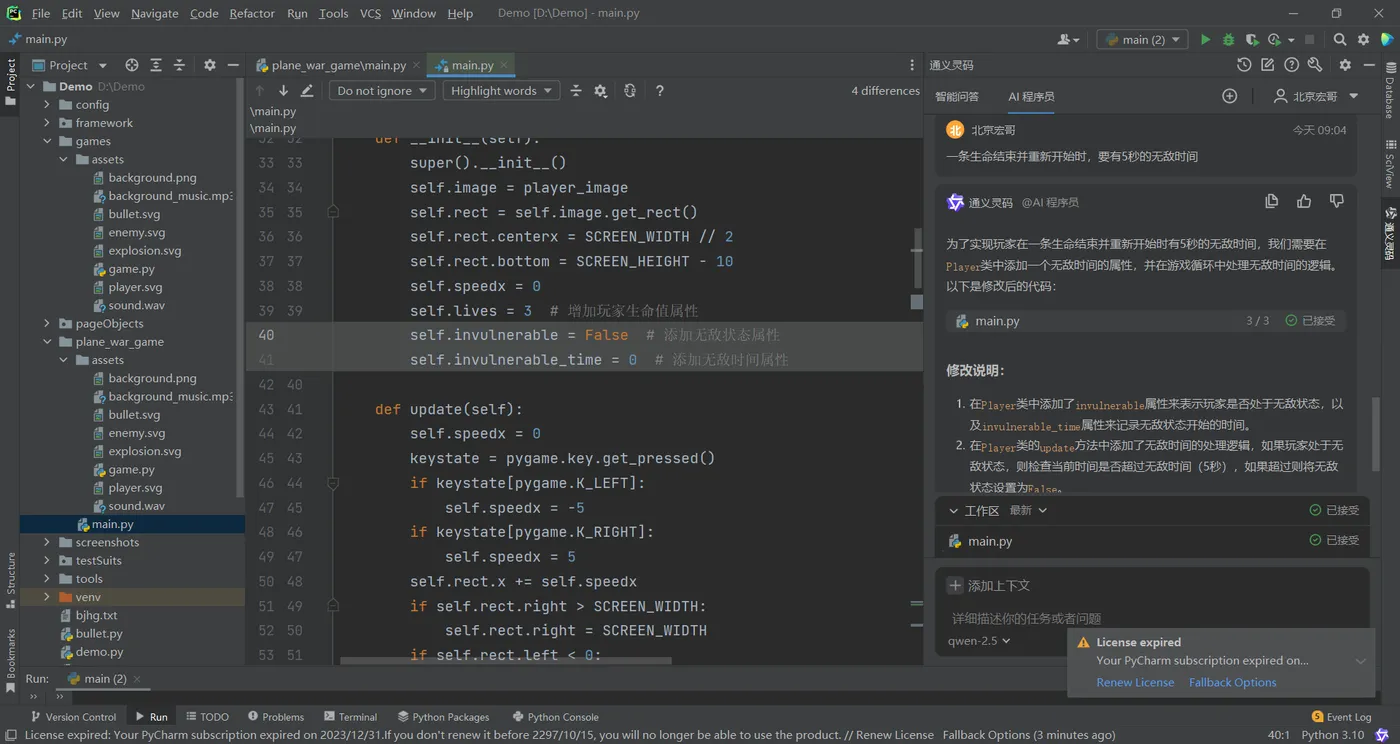Copy the AI response content

pyautogui.click(x=1271, y=202)
